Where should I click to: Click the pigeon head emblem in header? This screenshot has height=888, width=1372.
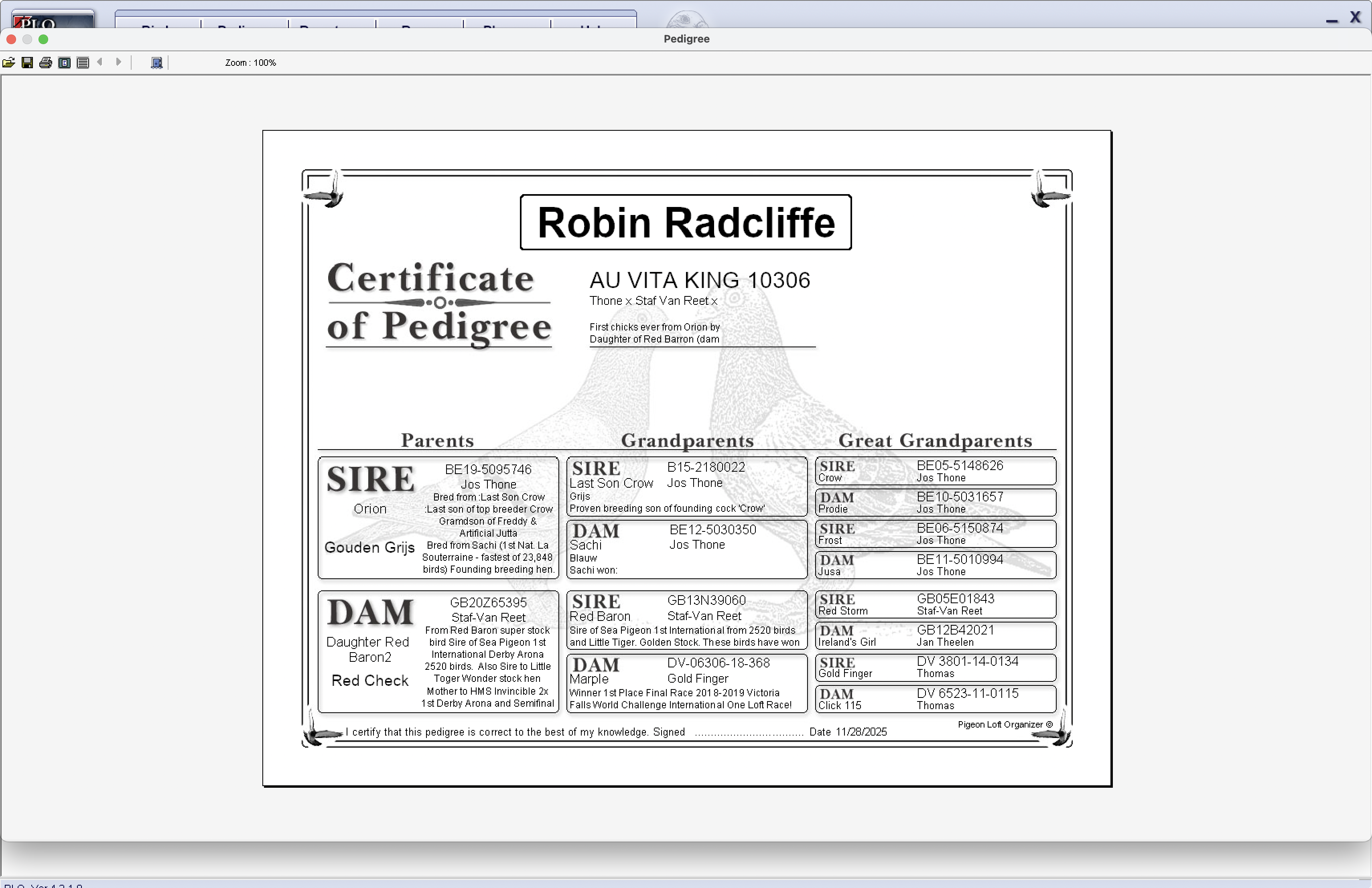tap(686, 21)
